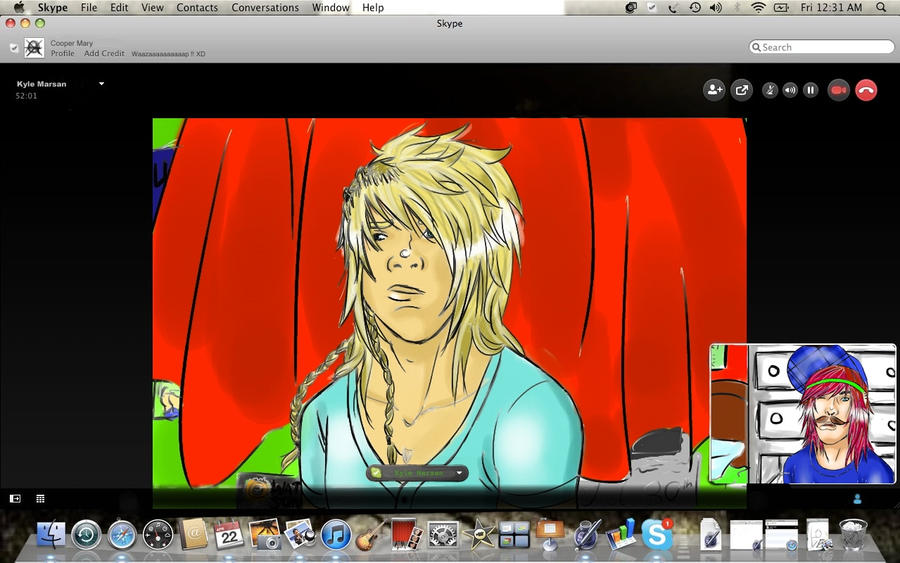Click the Time Machine menu bar icon
Screen dimensions: 900x563
tap(695, 7)
